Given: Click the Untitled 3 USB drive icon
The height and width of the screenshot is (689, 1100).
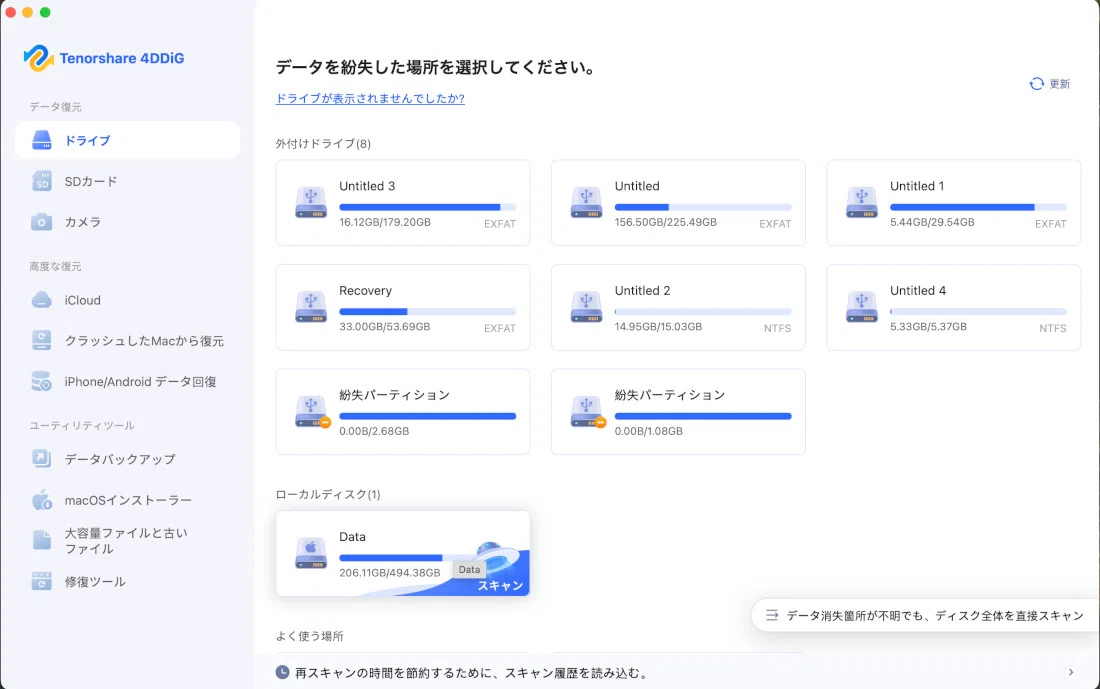Looking at the screenshot, I should pos(311,203).
